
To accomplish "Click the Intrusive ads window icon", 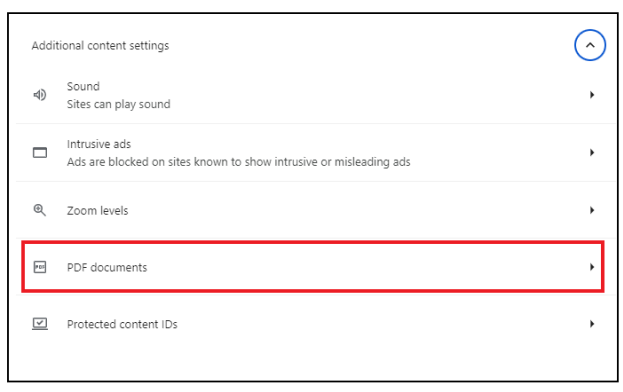I will [40, 153].
